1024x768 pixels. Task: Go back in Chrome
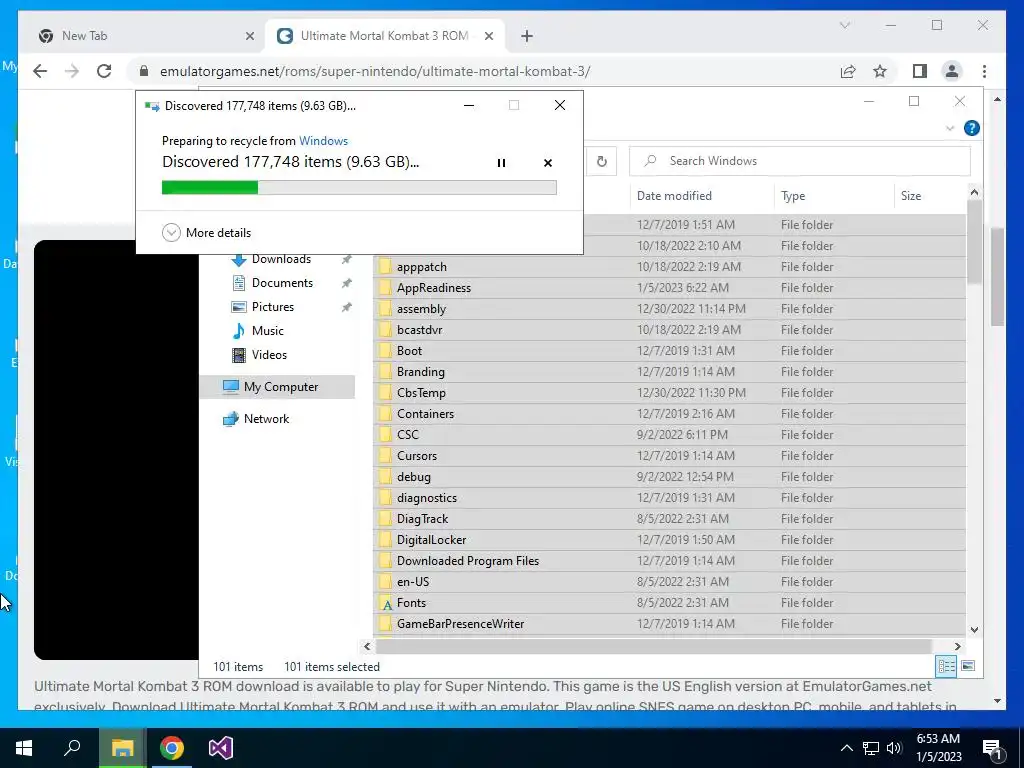[x=40, y=71]
